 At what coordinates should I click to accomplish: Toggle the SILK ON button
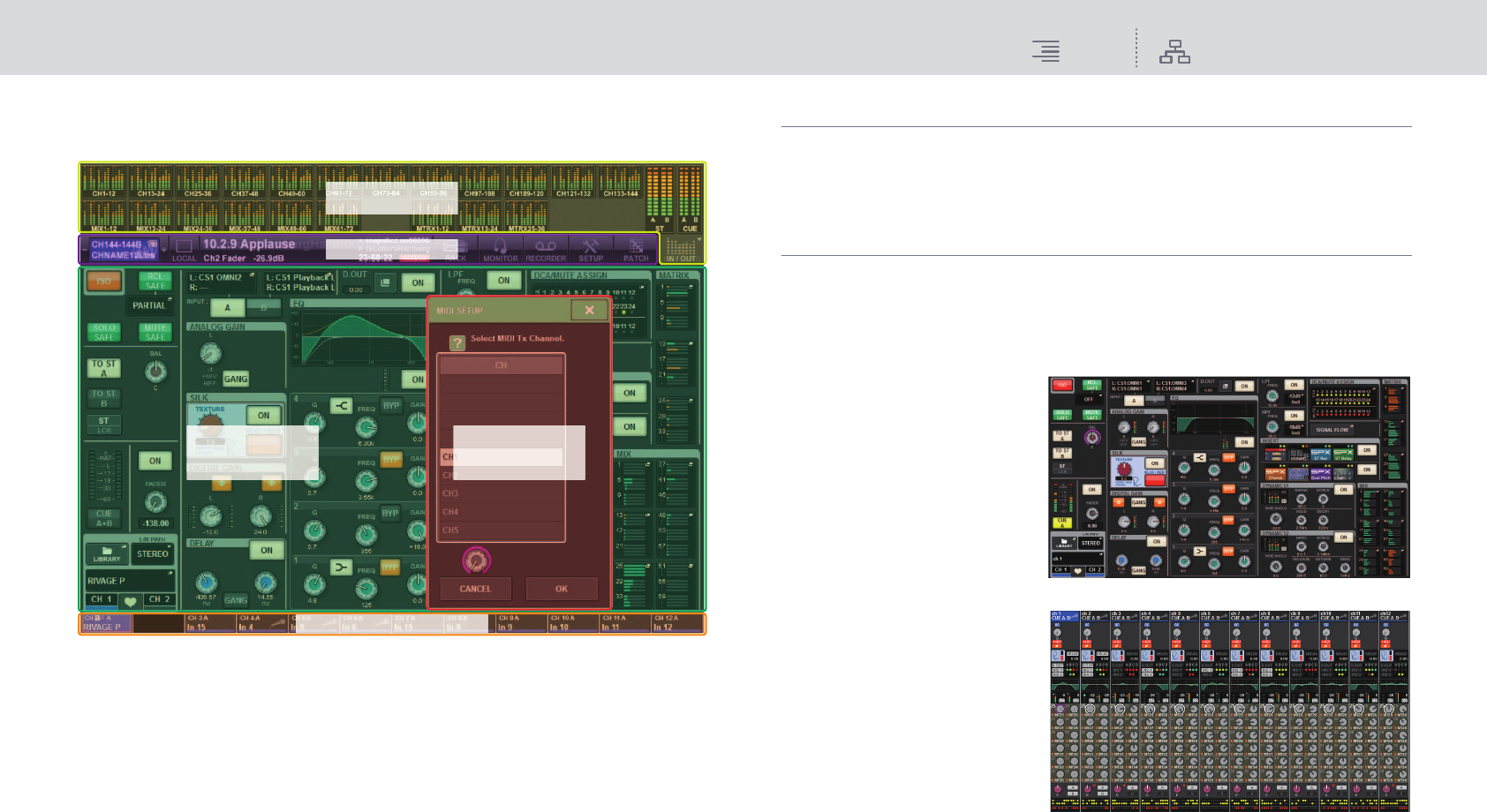(263, 415)
